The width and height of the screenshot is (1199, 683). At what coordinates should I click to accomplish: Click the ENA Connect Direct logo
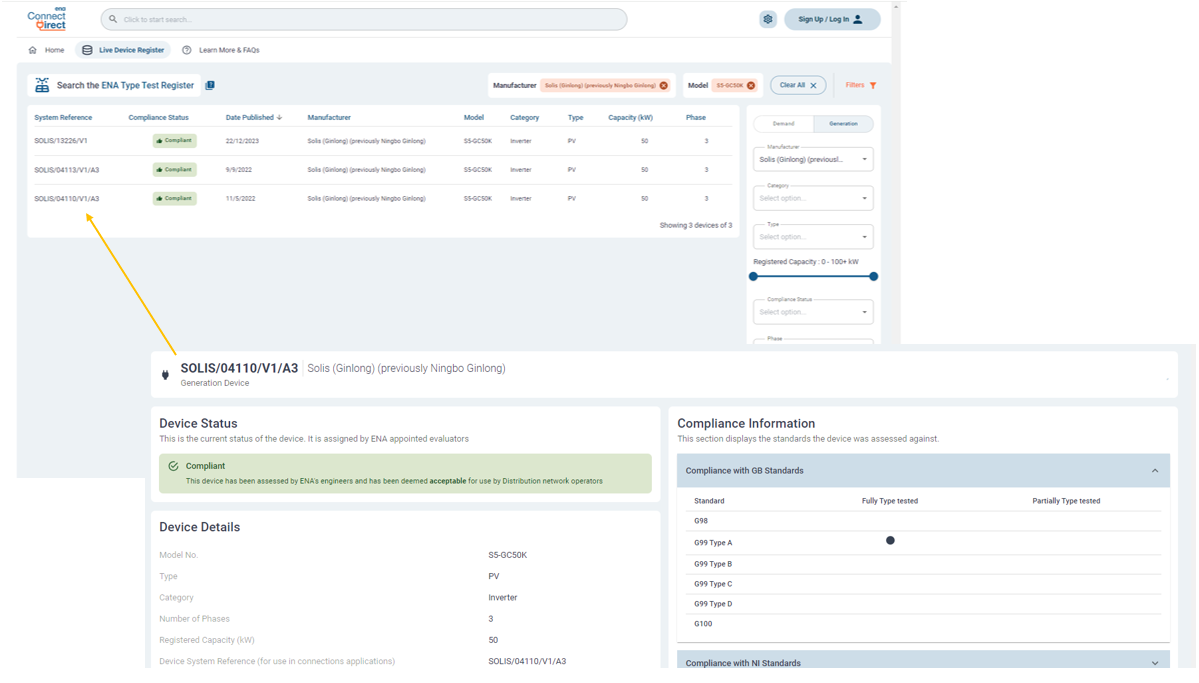47,18
